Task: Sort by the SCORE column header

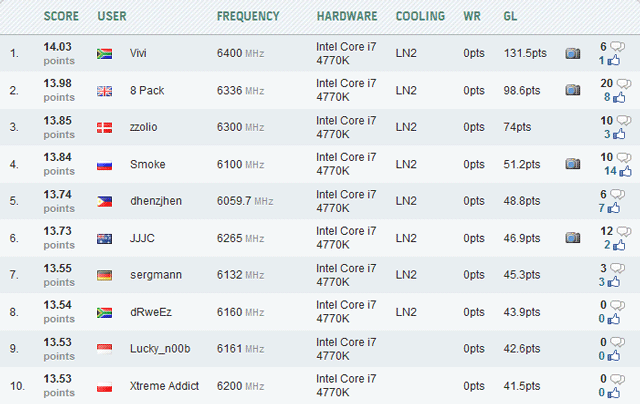Action: click(x=61, y=17)
